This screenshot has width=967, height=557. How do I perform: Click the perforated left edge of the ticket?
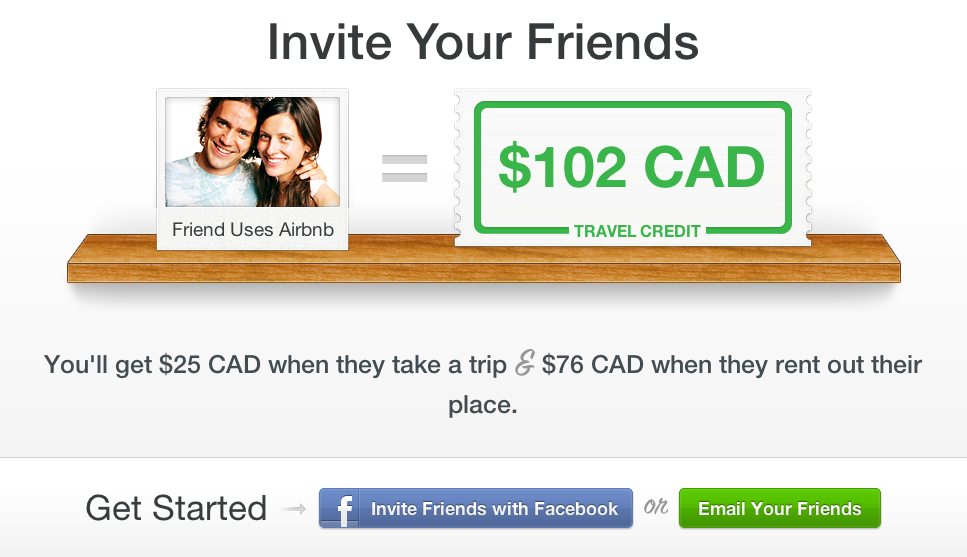coord(460,168)
